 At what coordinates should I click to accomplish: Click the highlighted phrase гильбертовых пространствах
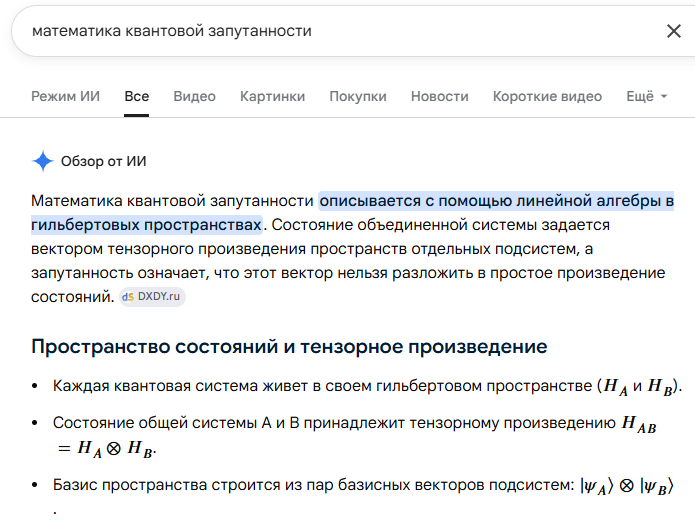146,225
